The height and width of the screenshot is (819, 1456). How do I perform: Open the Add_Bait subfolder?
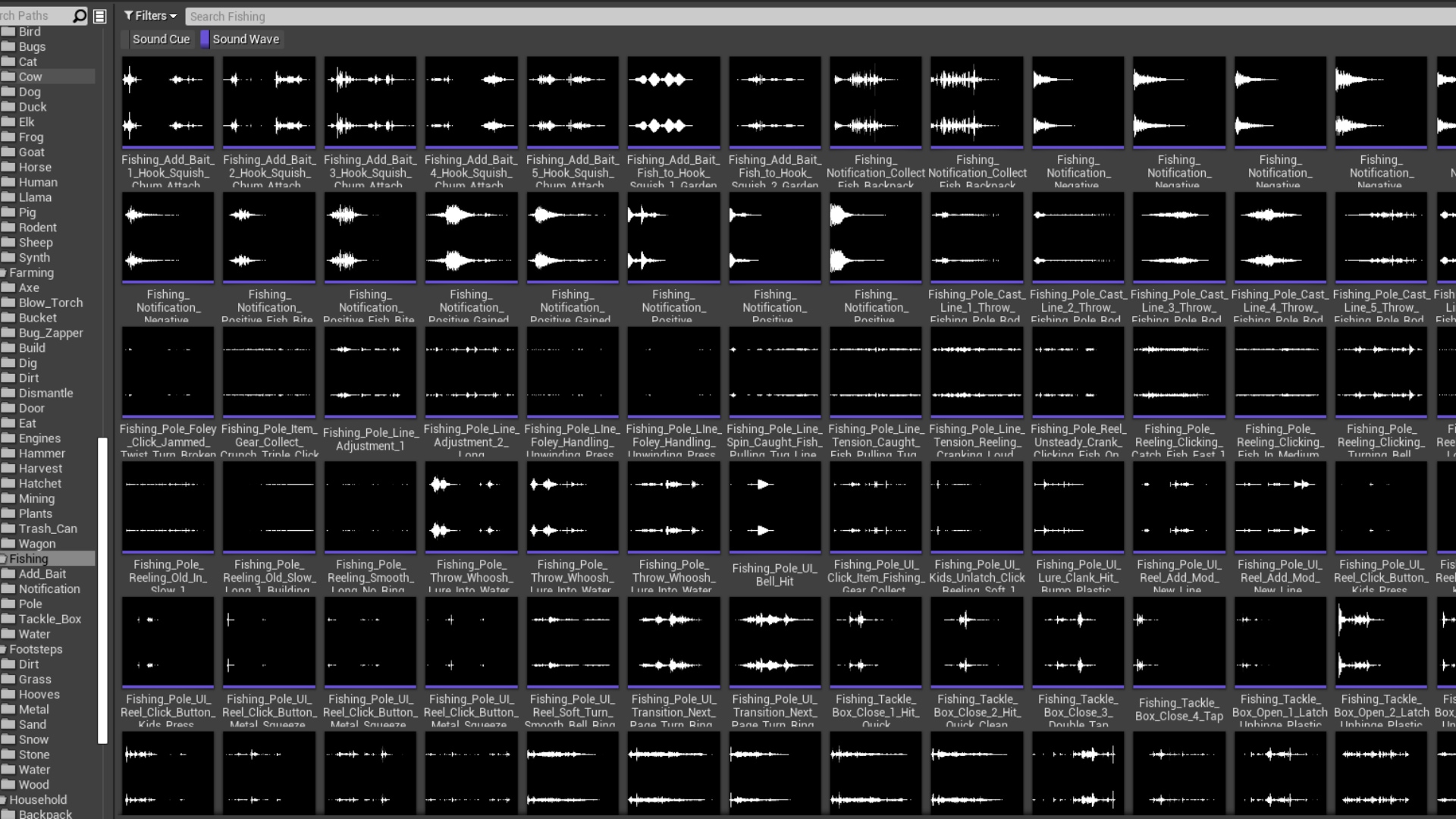(42, 574)
